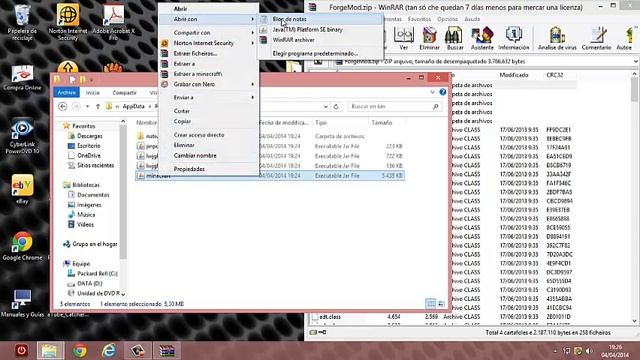Expand the Explorer ribbon chevron
Screen dimensions: 640x360
[432, 93]
